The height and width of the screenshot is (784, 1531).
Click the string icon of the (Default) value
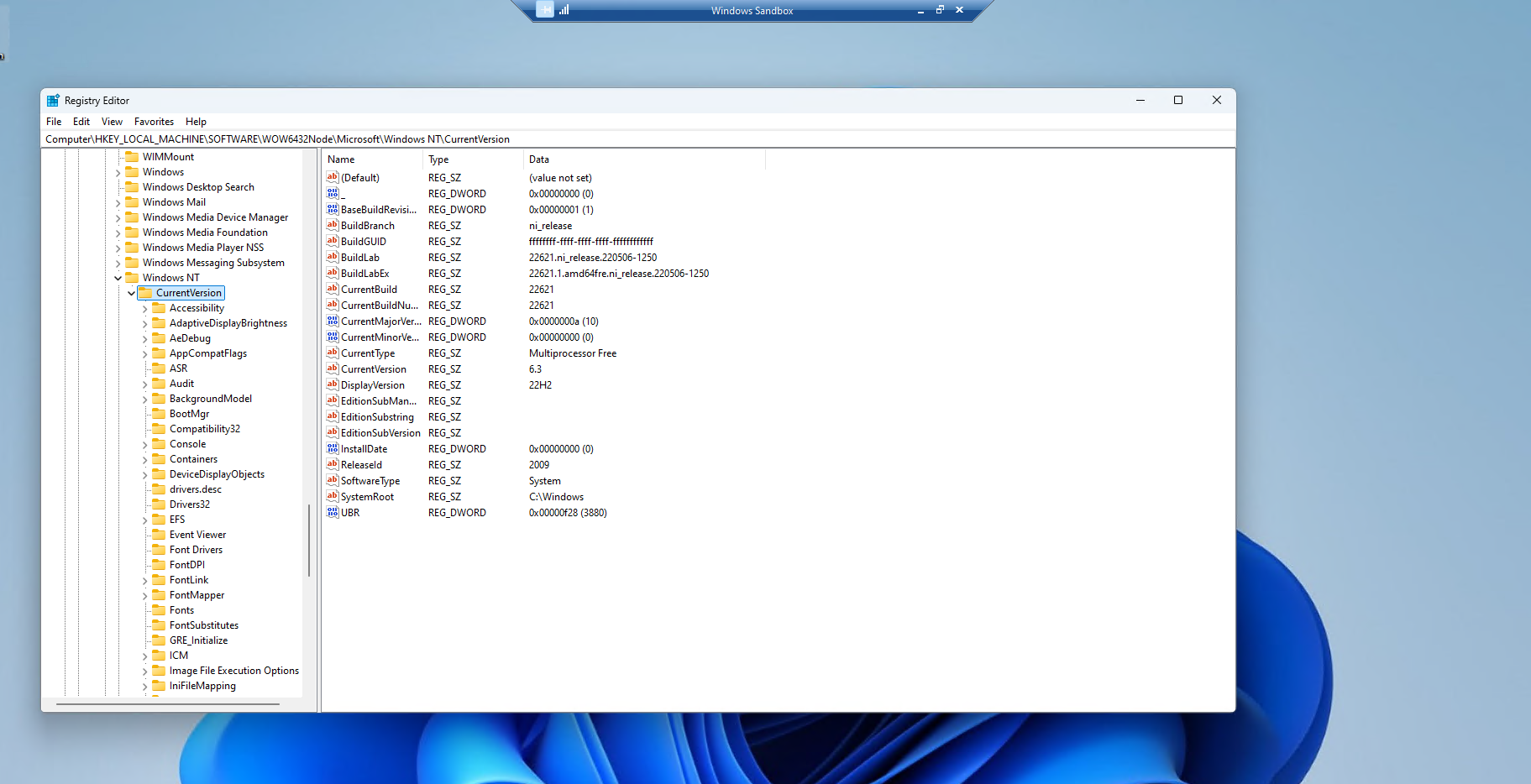tap(333, 177)
